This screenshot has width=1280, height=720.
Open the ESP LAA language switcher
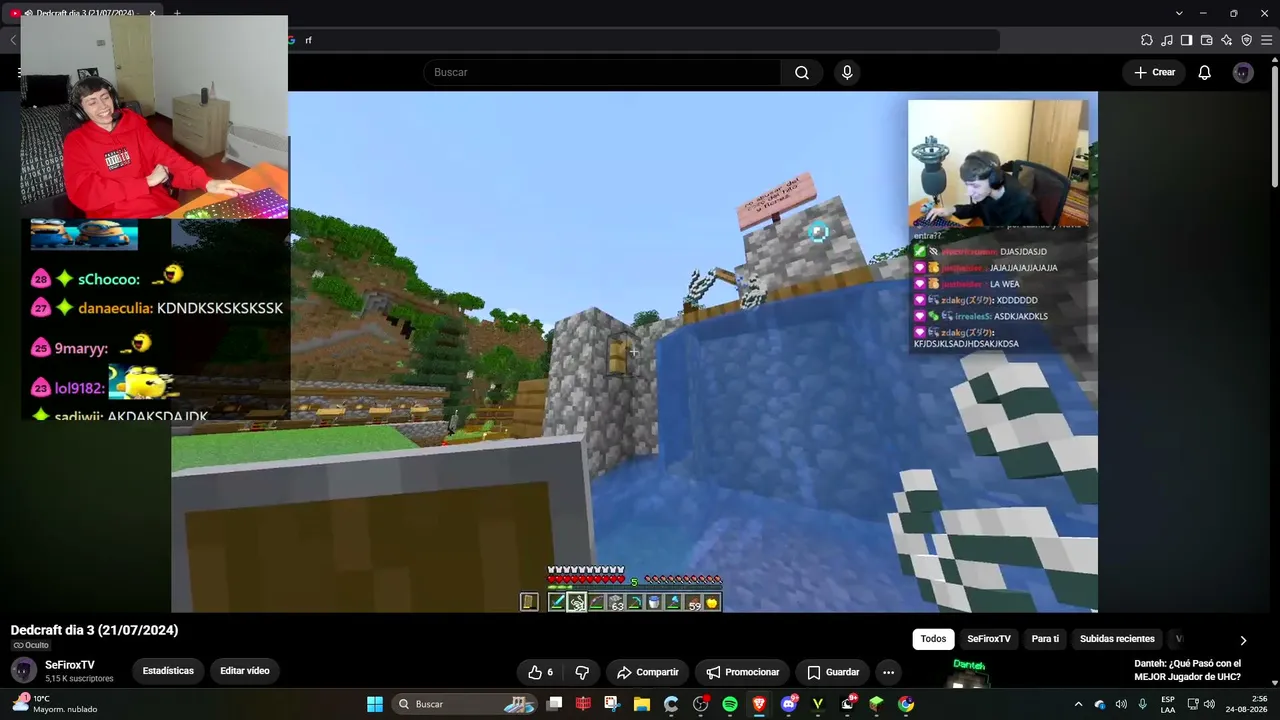[1168, 704]
